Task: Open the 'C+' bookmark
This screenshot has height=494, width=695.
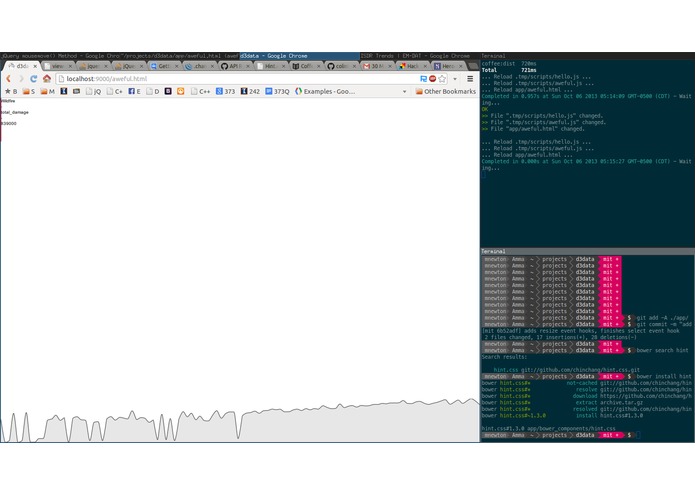Action: click(114, 91)
